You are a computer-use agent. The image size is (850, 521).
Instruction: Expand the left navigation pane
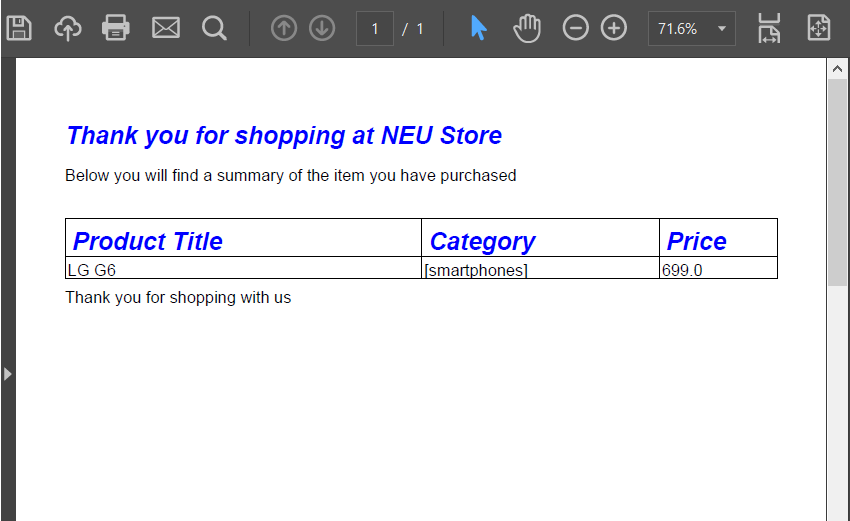coord(8,373)
